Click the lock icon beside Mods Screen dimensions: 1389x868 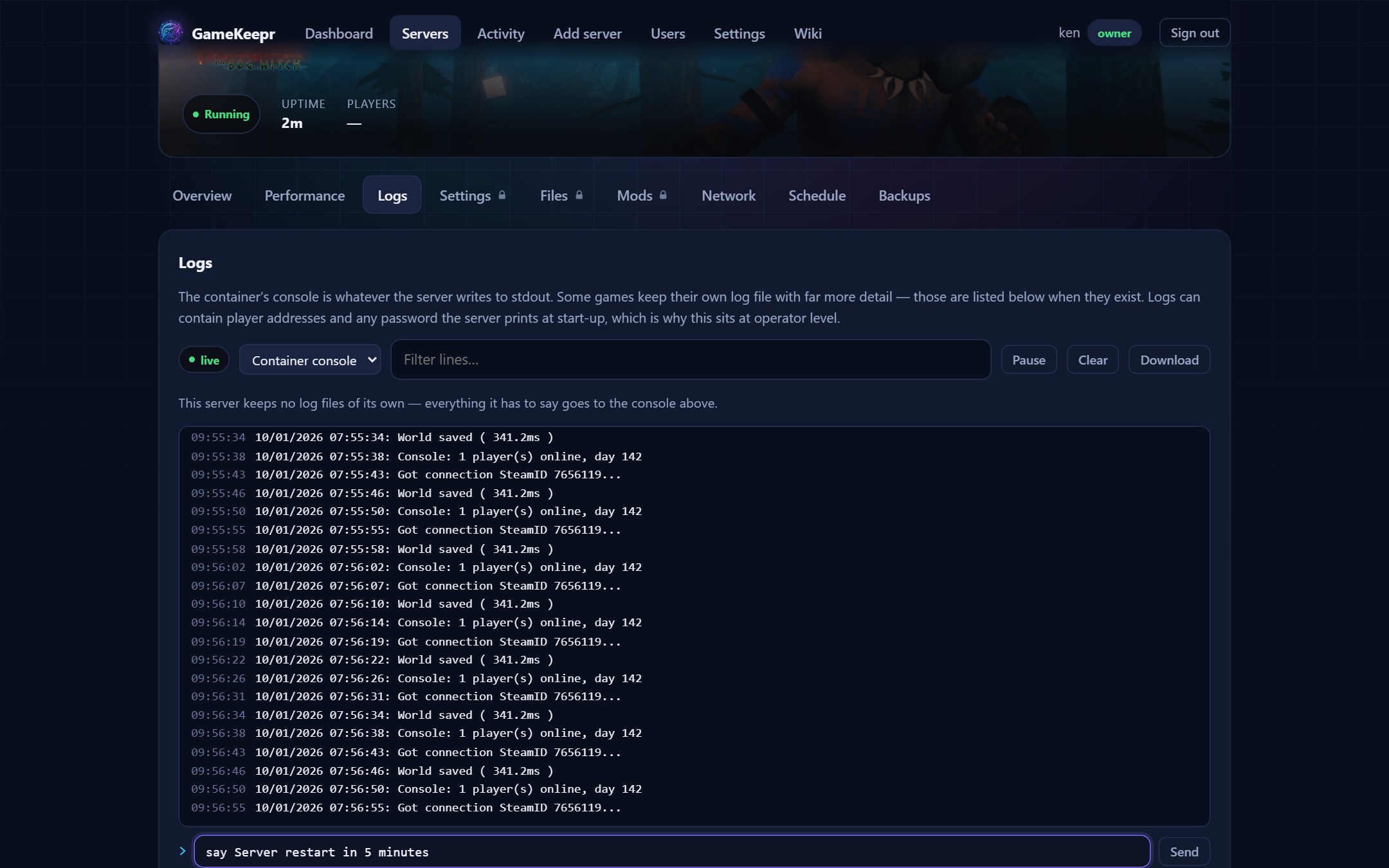tap(663, 195)
